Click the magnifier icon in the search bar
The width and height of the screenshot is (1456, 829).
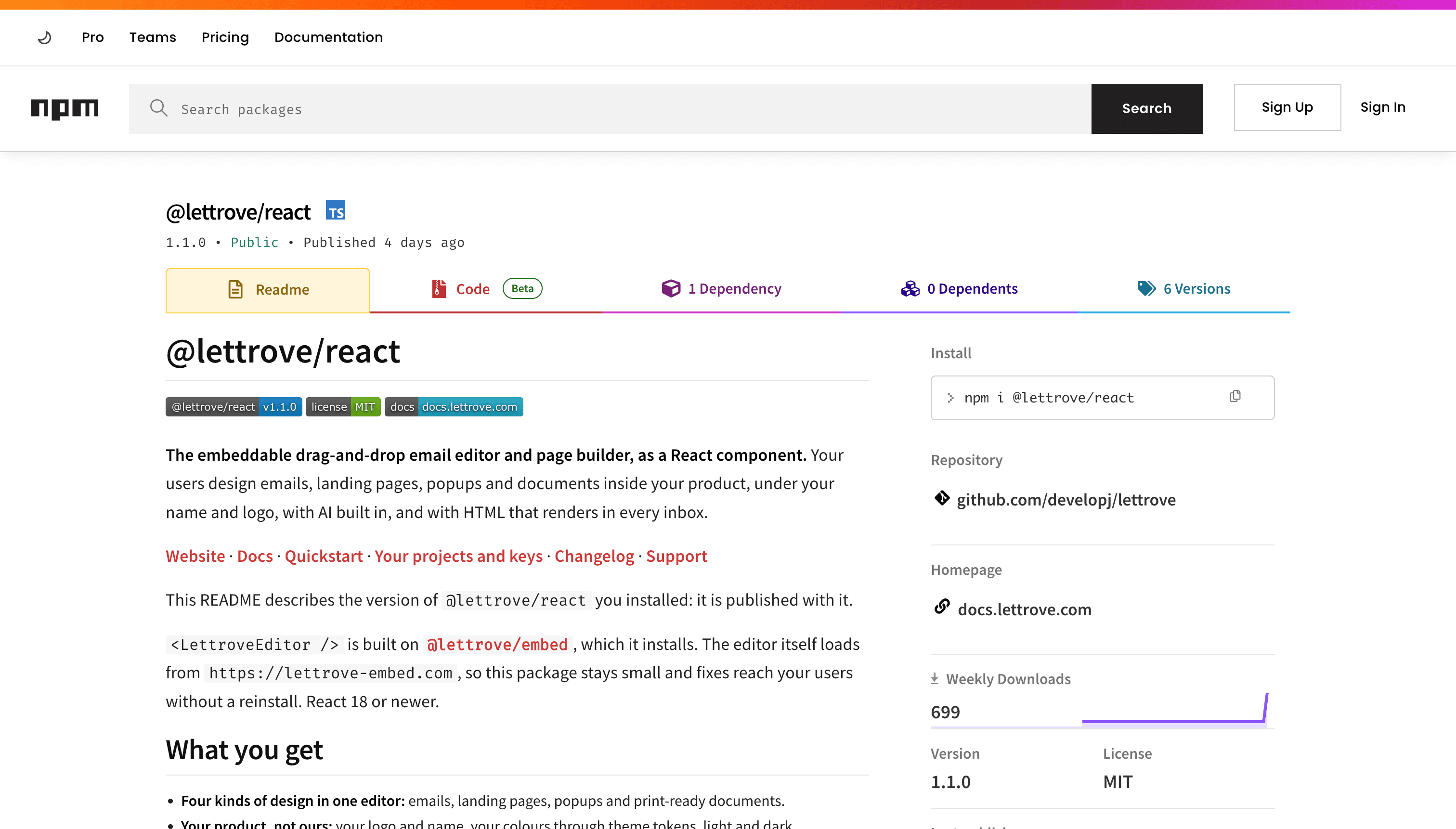click(158, 108)
